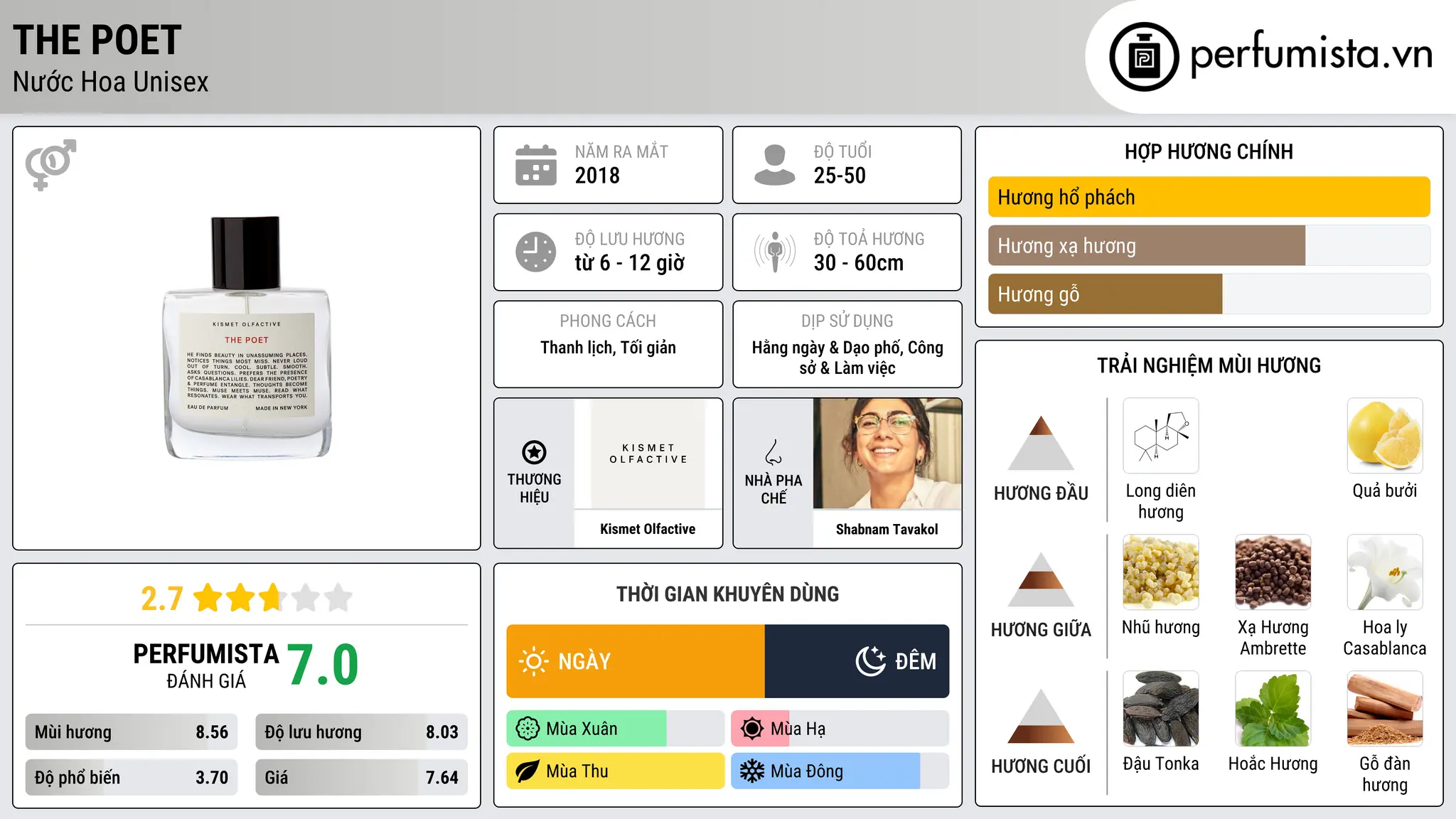Click the Nước Hoa Unisex subtitle
The image size is (1456, 819).
[111, 82]
